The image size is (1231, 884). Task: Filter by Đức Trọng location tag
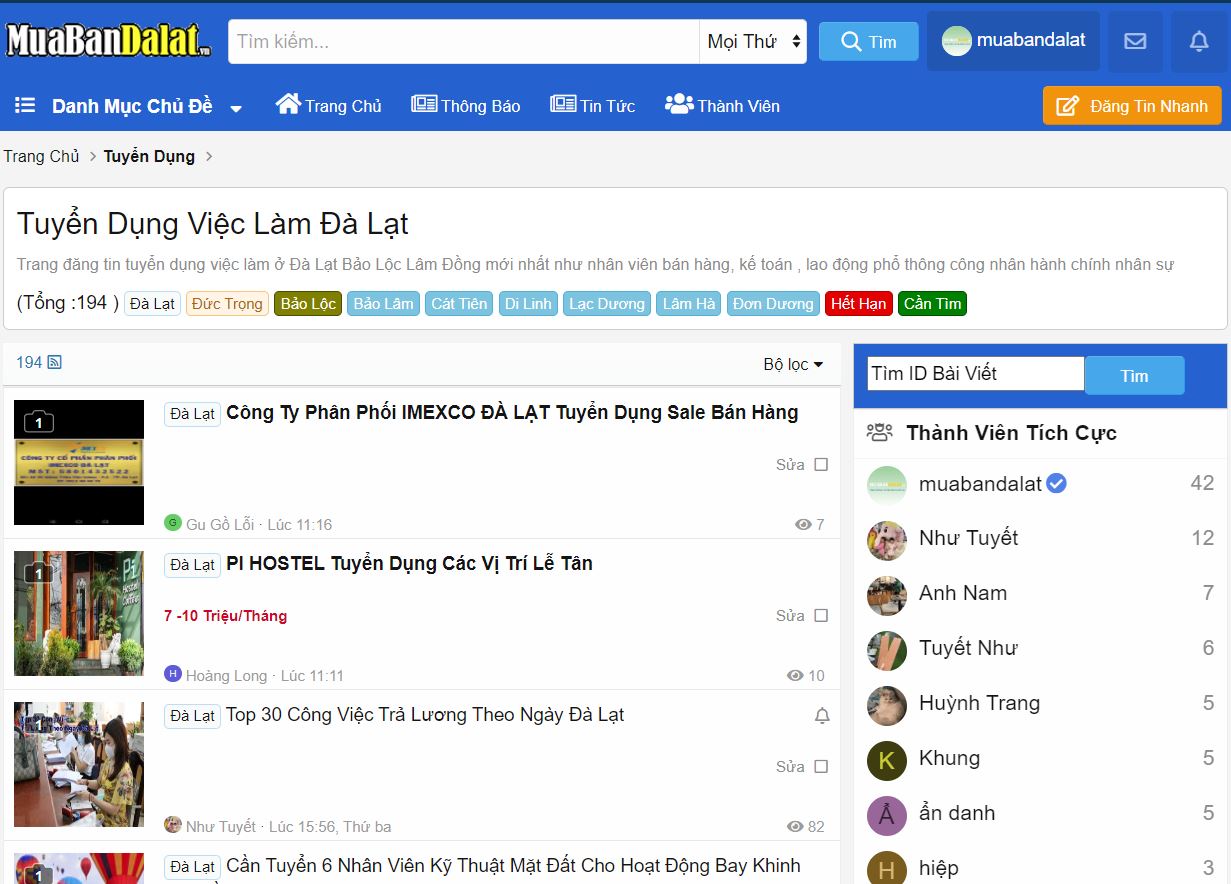coord(227,304)
